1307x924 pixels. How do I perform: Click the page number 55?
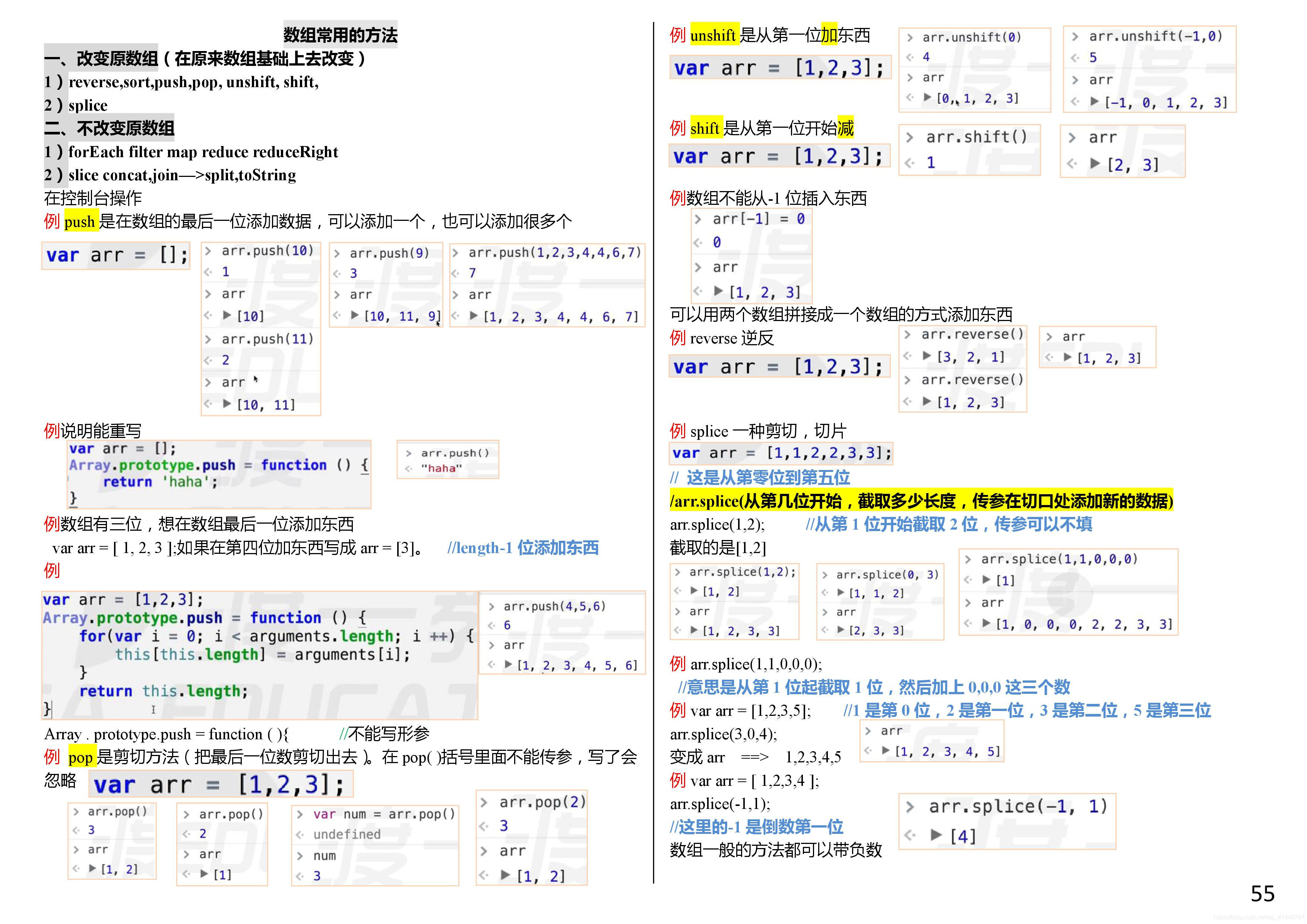[1262, 894]
